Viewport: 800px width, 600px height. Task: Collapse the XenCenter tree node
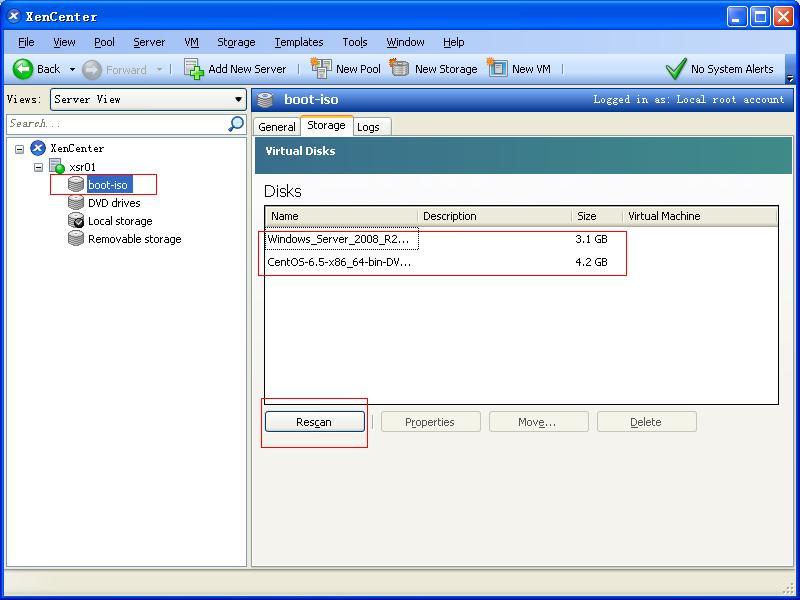19,149
